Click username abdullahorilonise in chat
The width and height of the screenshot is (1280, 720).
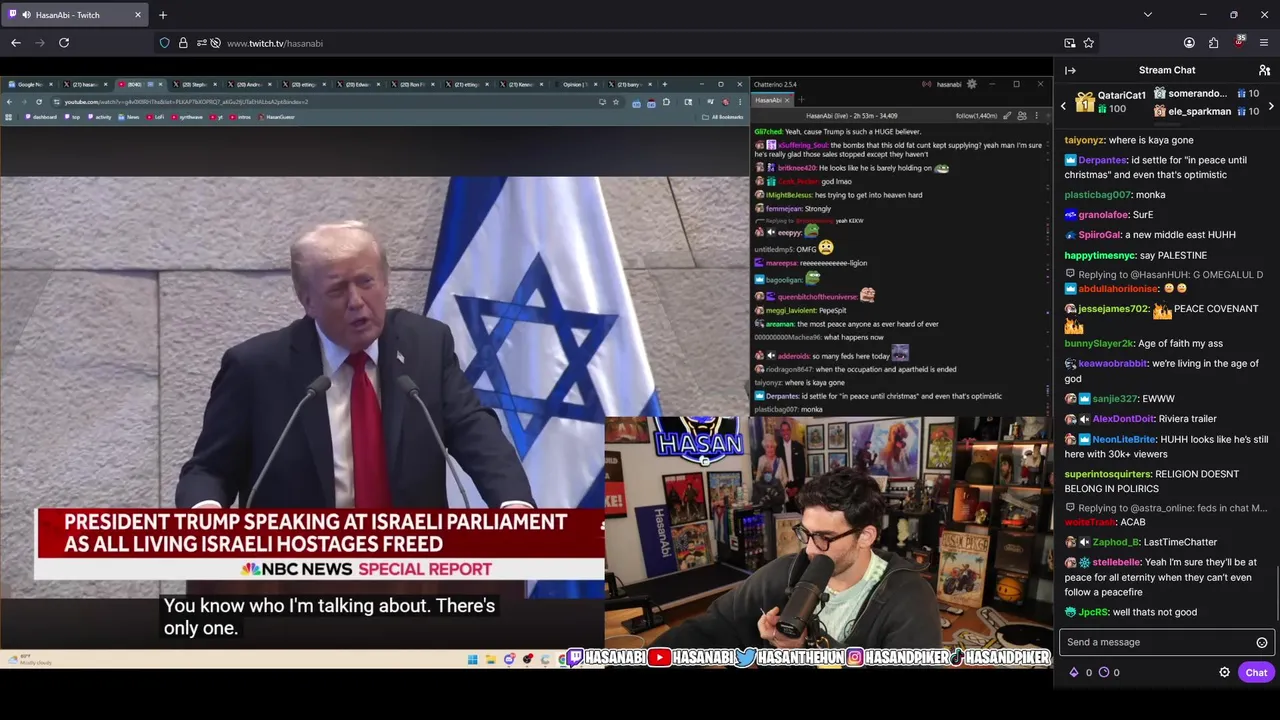(x=1118, y=289)
